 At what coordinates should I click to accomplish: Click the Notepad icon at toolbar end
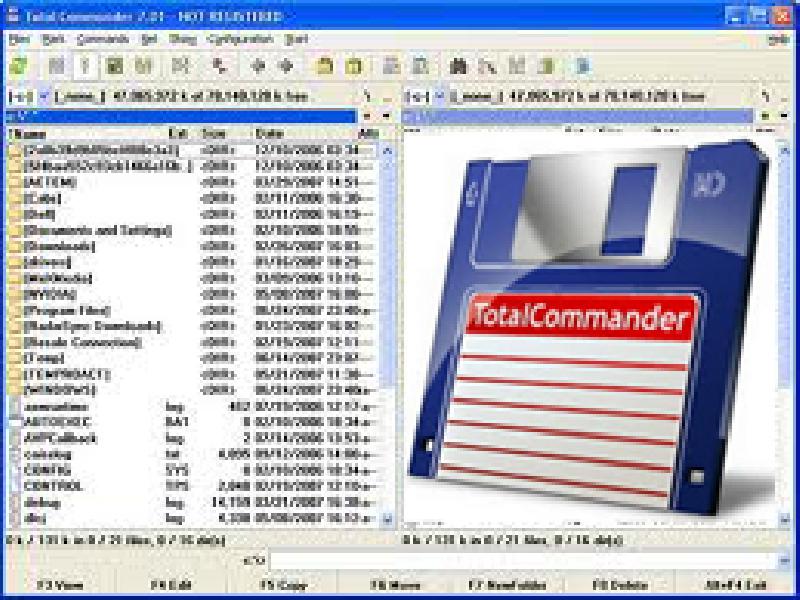[583, 66]
